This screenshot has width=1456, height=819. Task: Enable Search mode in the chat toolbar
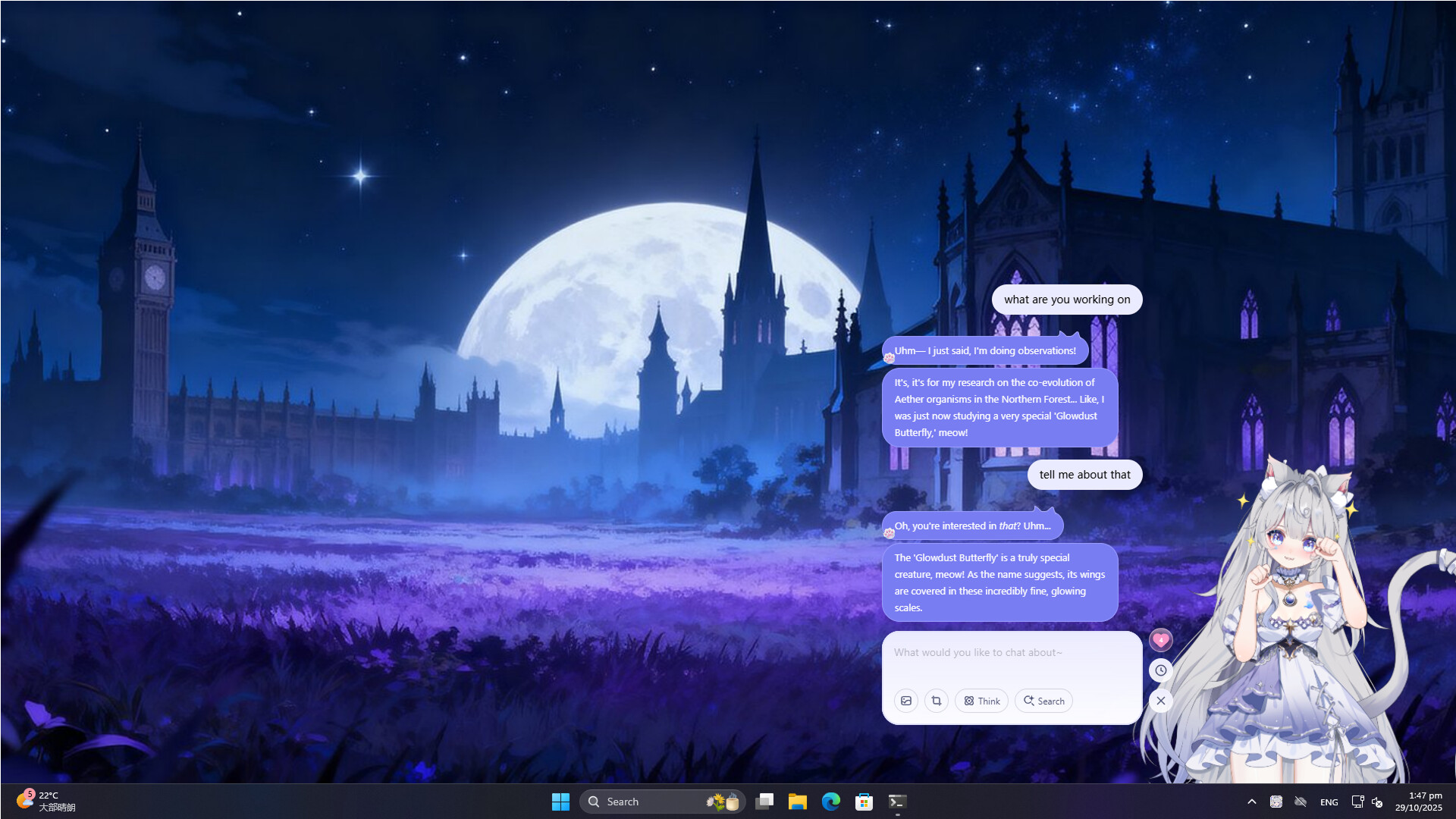(x=1043, y=701)
